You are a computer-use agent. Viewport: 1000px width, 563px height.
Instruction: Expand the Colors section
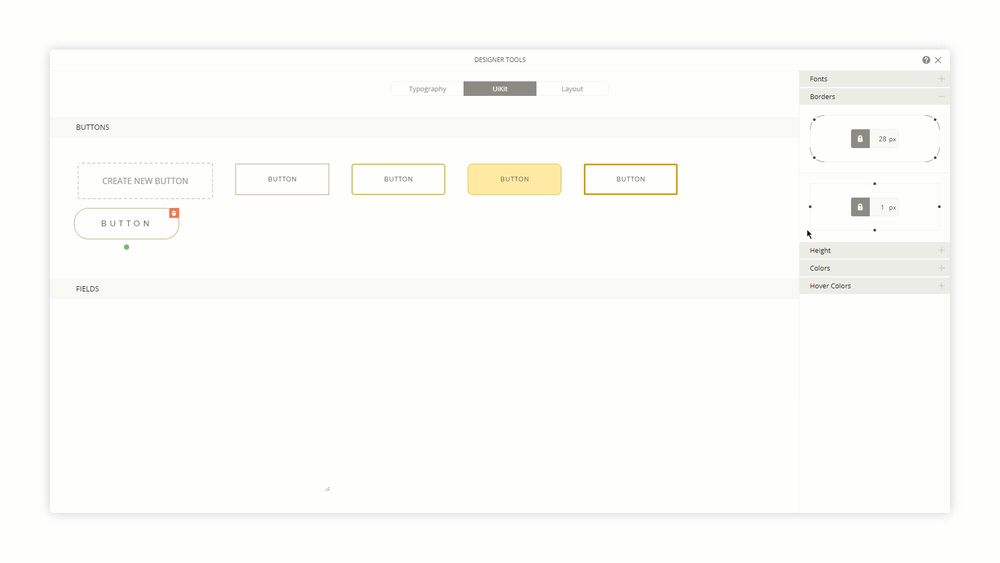click(940, 268)
